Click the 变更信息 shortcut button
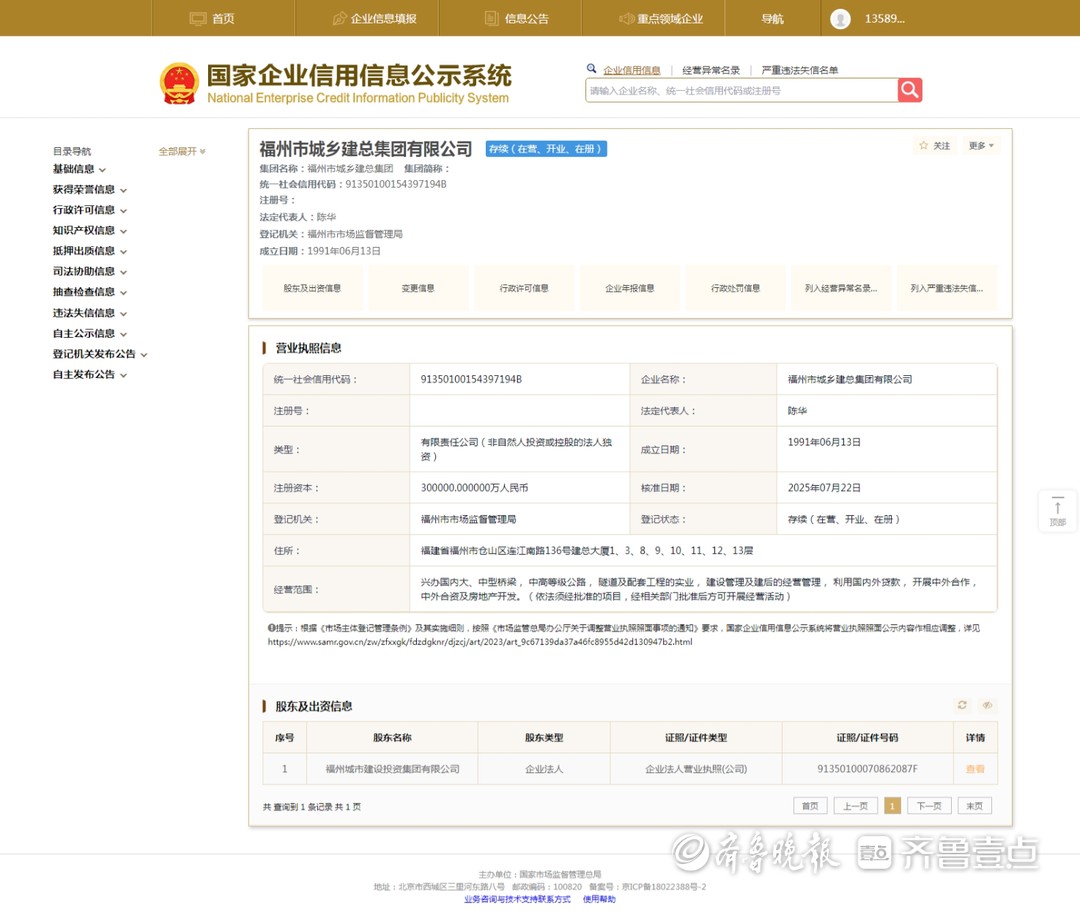The height and width of the screenshot is (918, 1080). coord(418,288)
